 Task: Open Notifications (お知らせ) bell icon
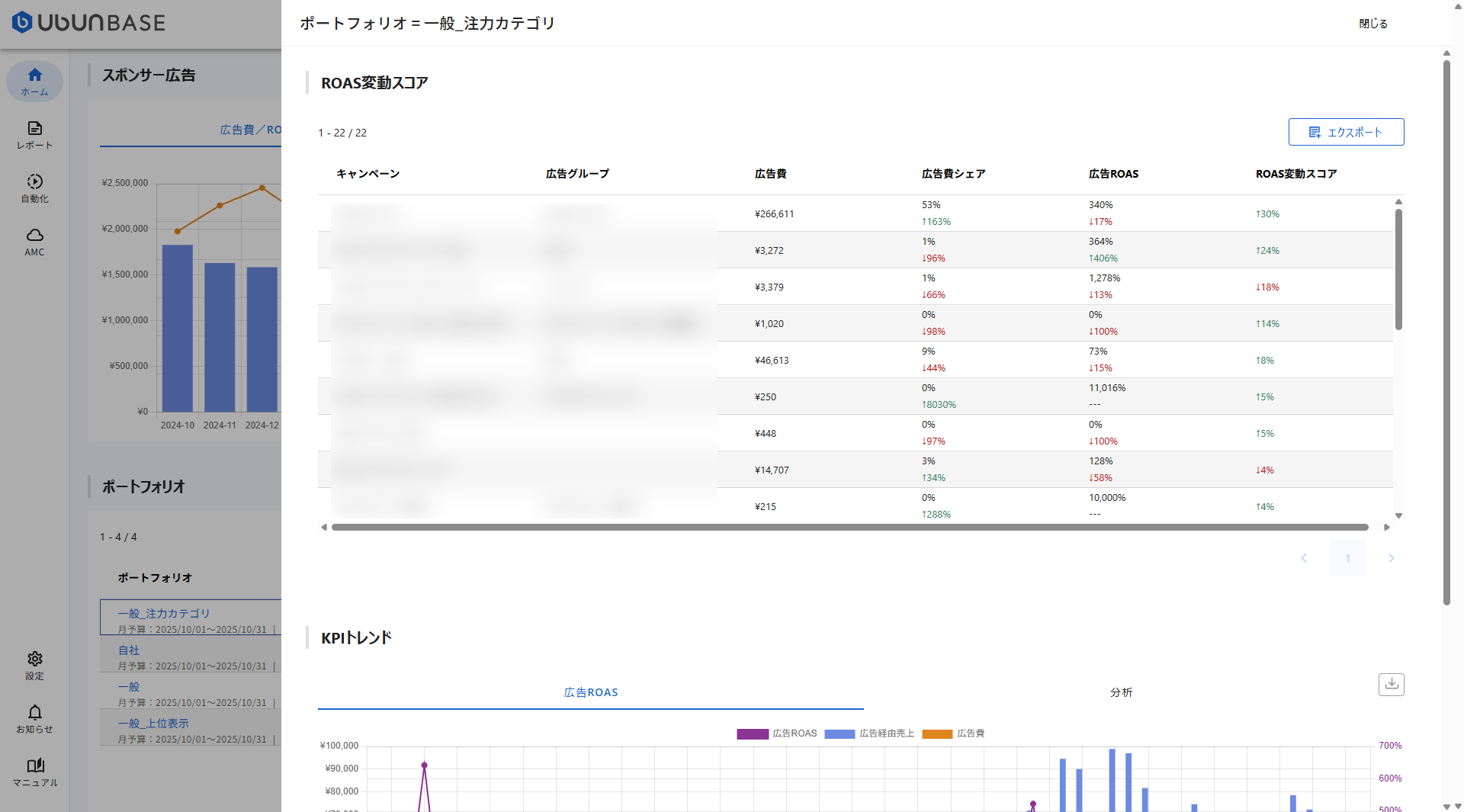[x=34, y=718]
